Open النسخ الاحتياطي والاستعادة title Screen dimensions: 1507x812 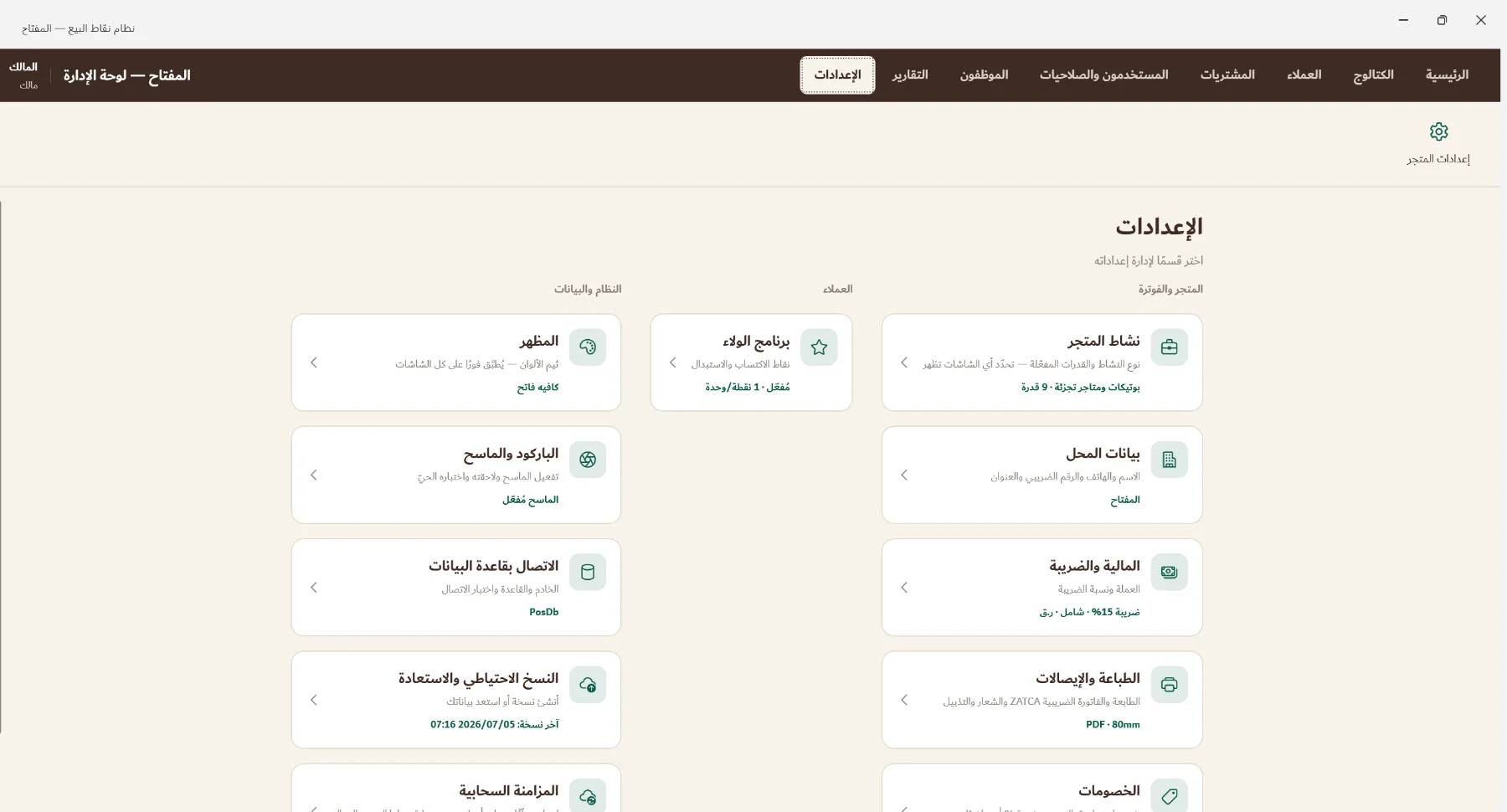click(478, 678)
